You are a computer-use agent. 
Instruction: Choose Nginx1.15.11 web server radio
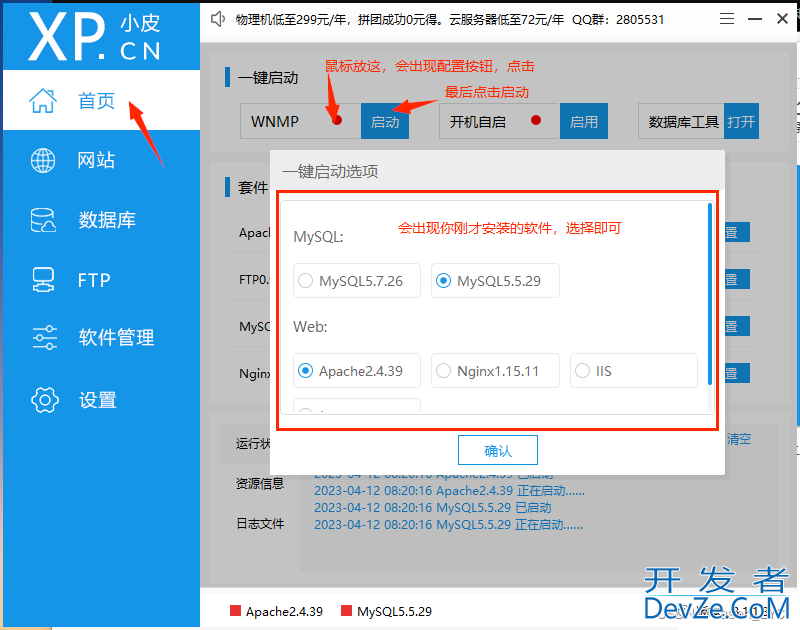(x=495, y=371)
